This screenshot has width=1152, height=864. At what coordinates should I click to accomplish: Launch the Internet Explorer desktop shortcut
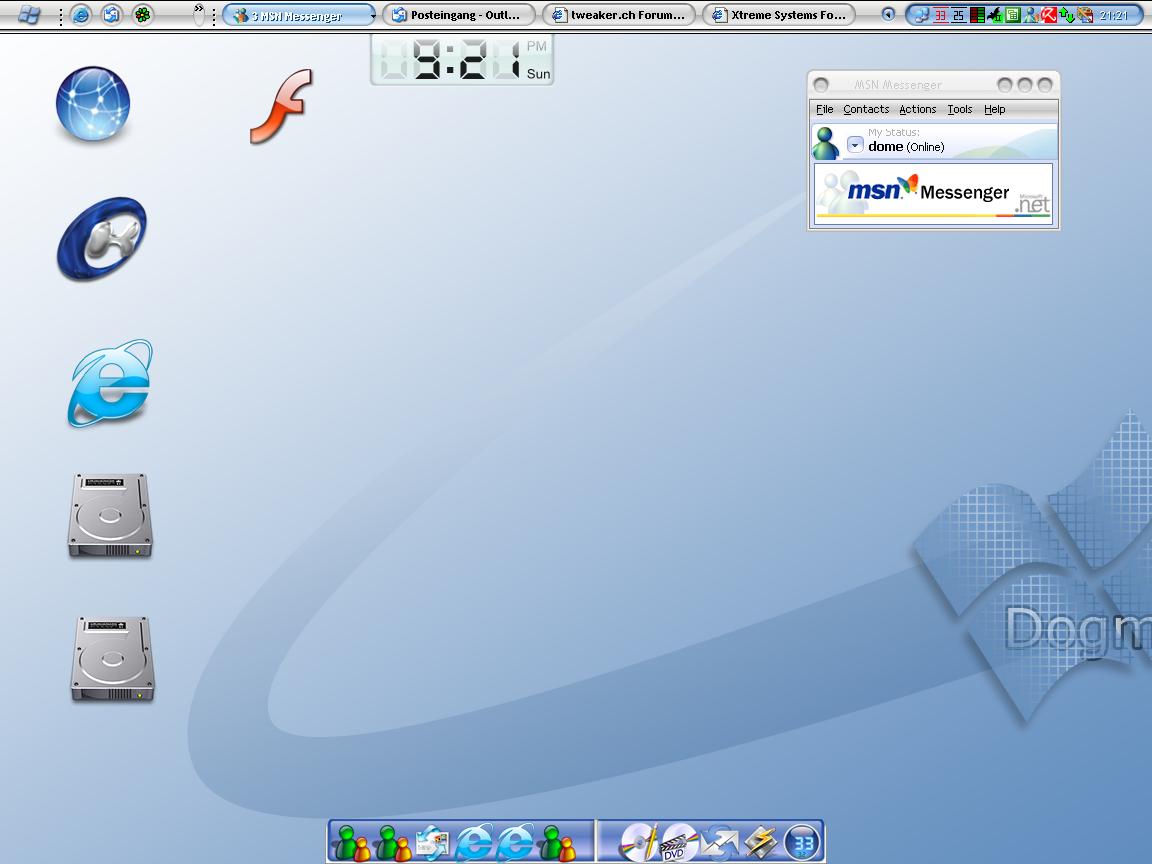pos(110,383)
